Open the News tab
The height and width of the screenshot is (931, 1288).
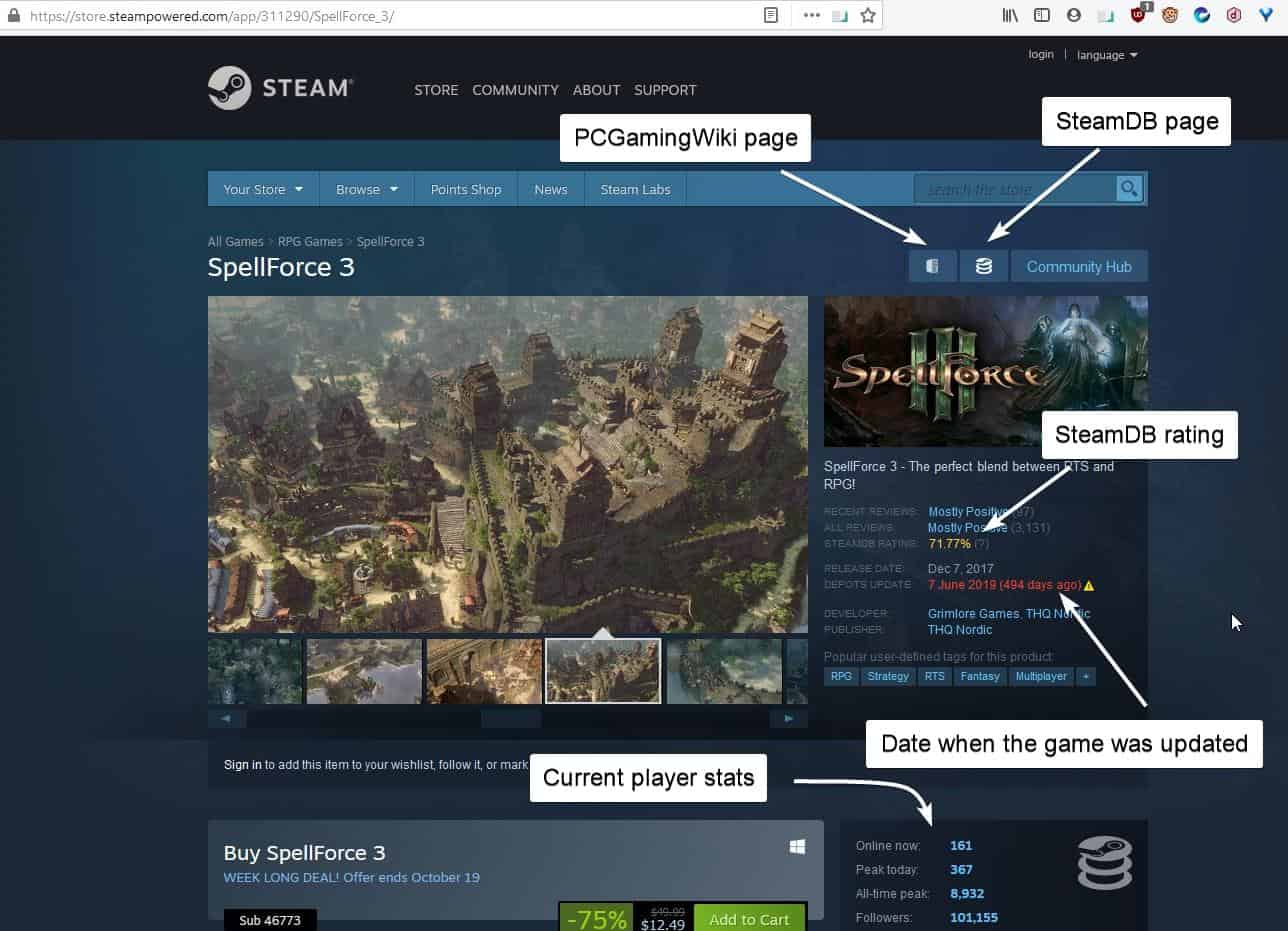(x=551, y=189)
